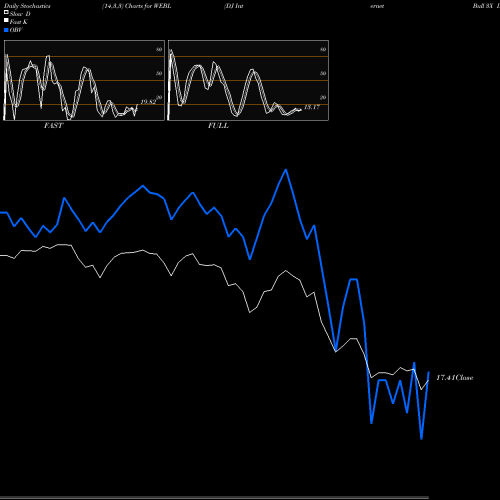Click the horizontal scrollbar at bottom
The height and width of the screenshot is (500, 500).
(214, 498)
